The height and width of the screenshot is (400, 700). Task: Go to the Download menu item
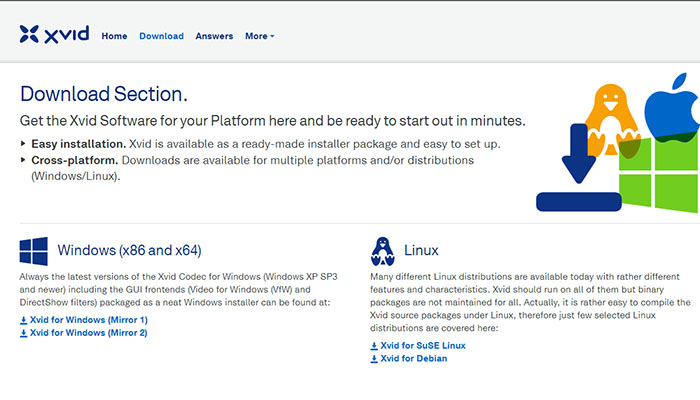point(161,36)
